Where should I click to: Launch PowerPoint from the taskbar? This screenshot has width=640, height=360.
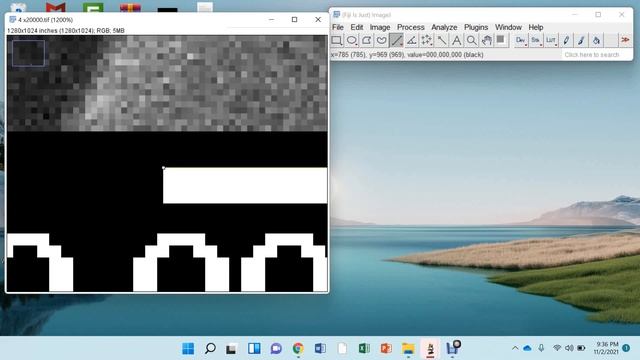pos(386,349)
